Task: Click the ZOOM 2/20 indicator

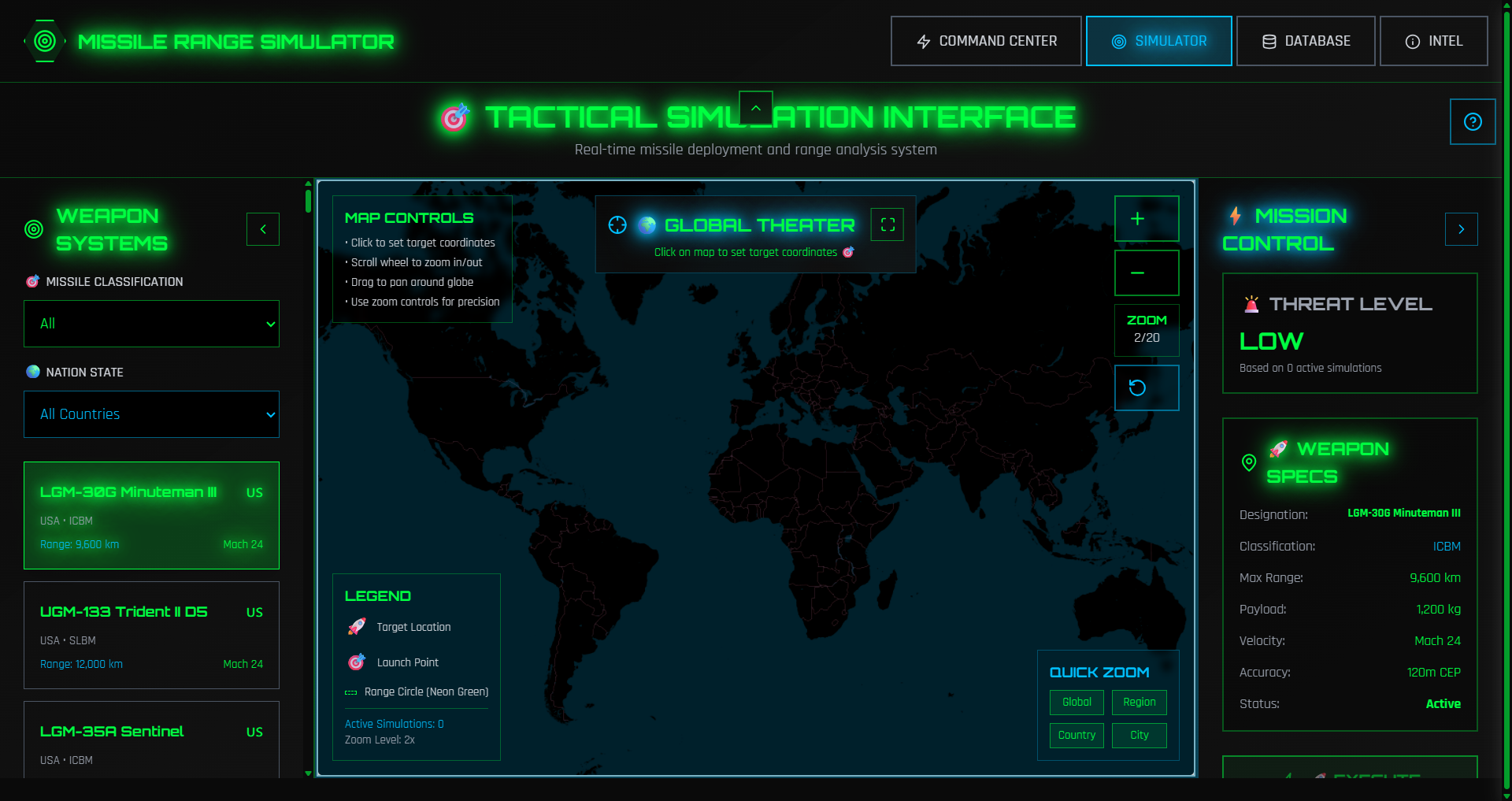Action: [1147, 330]
